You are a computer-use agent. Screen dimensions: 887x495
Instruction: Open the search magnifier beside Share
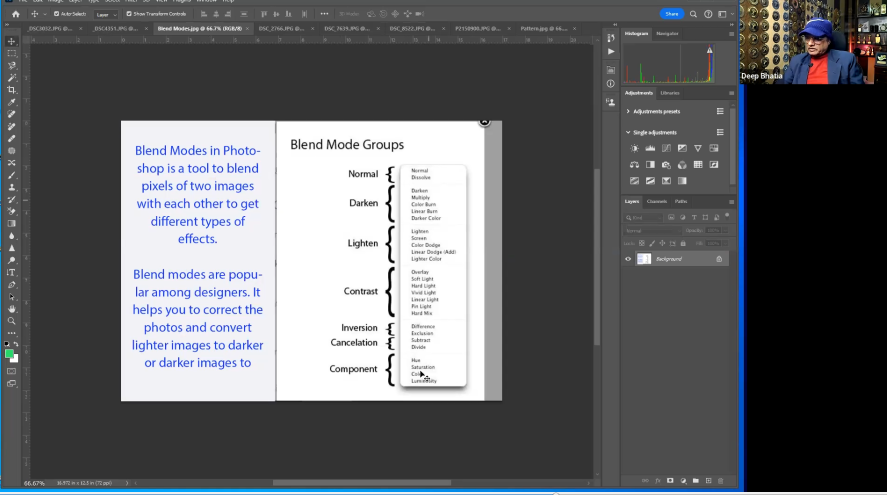tap(693, 14)
